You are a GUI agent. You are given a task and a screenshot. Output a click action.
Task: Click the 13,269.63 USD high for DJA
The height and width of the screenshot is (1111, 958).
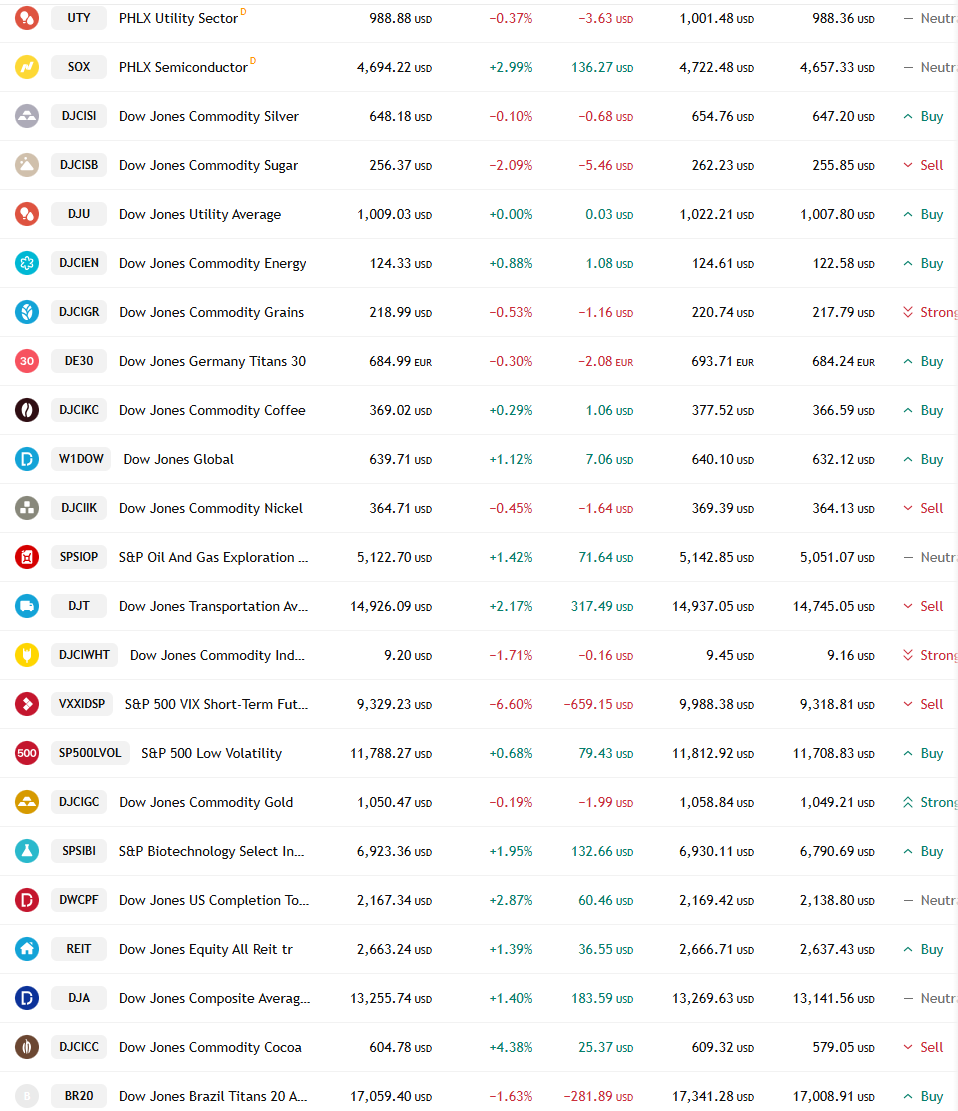(x=713, y=998)
